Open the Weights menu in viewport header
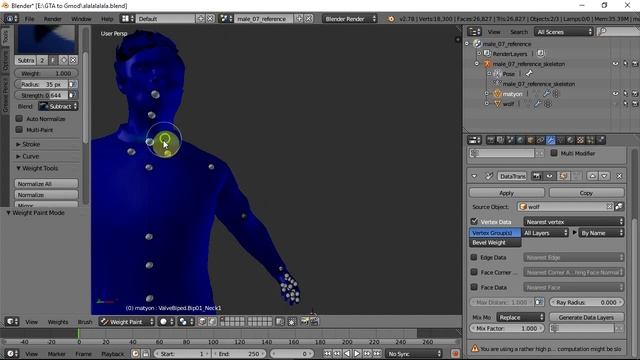This screenshot has width=640, height=360. tap(58, 322)
